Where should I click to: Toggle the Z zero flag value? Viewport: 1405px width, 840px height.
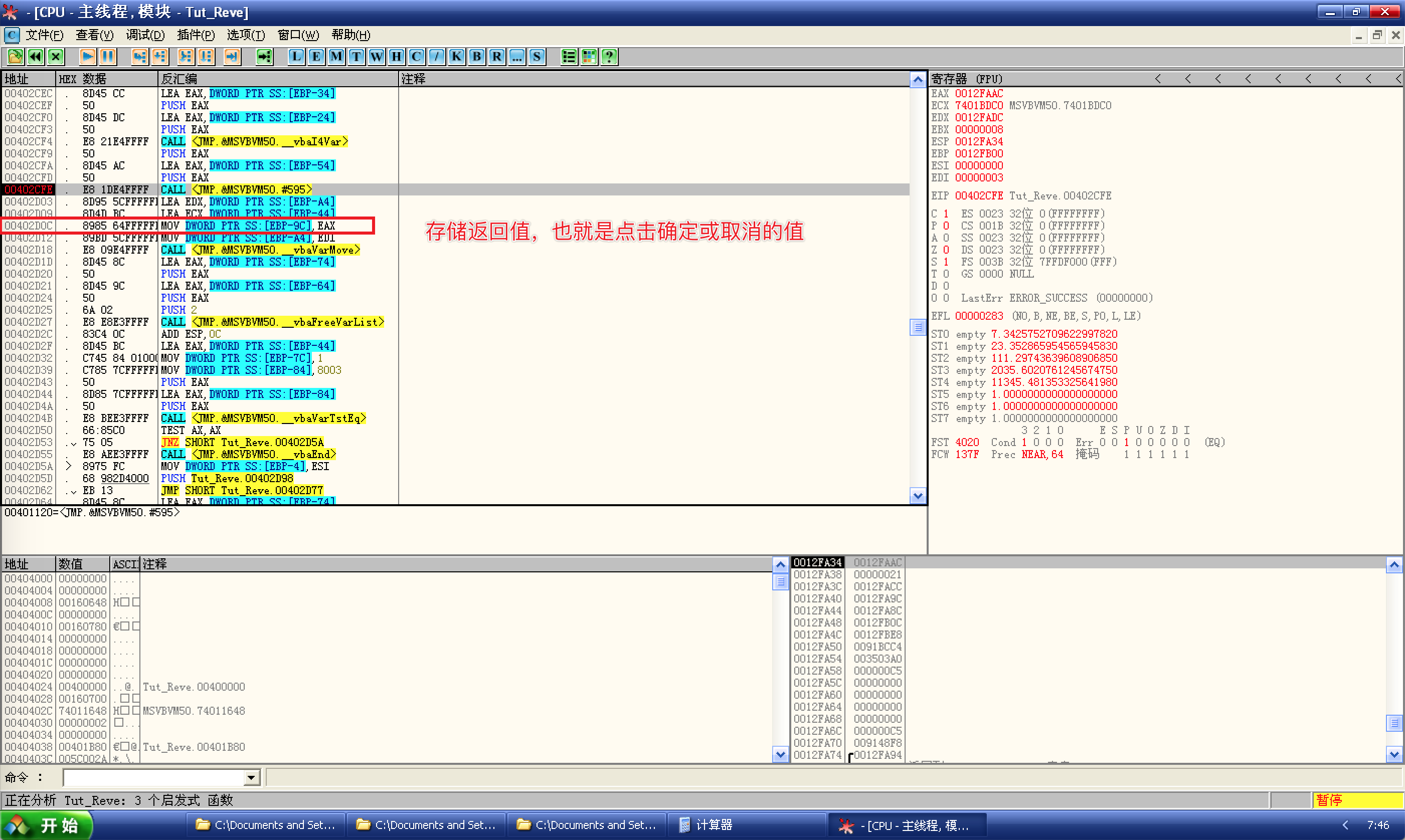pyautogui.click(x=946, y=250)
